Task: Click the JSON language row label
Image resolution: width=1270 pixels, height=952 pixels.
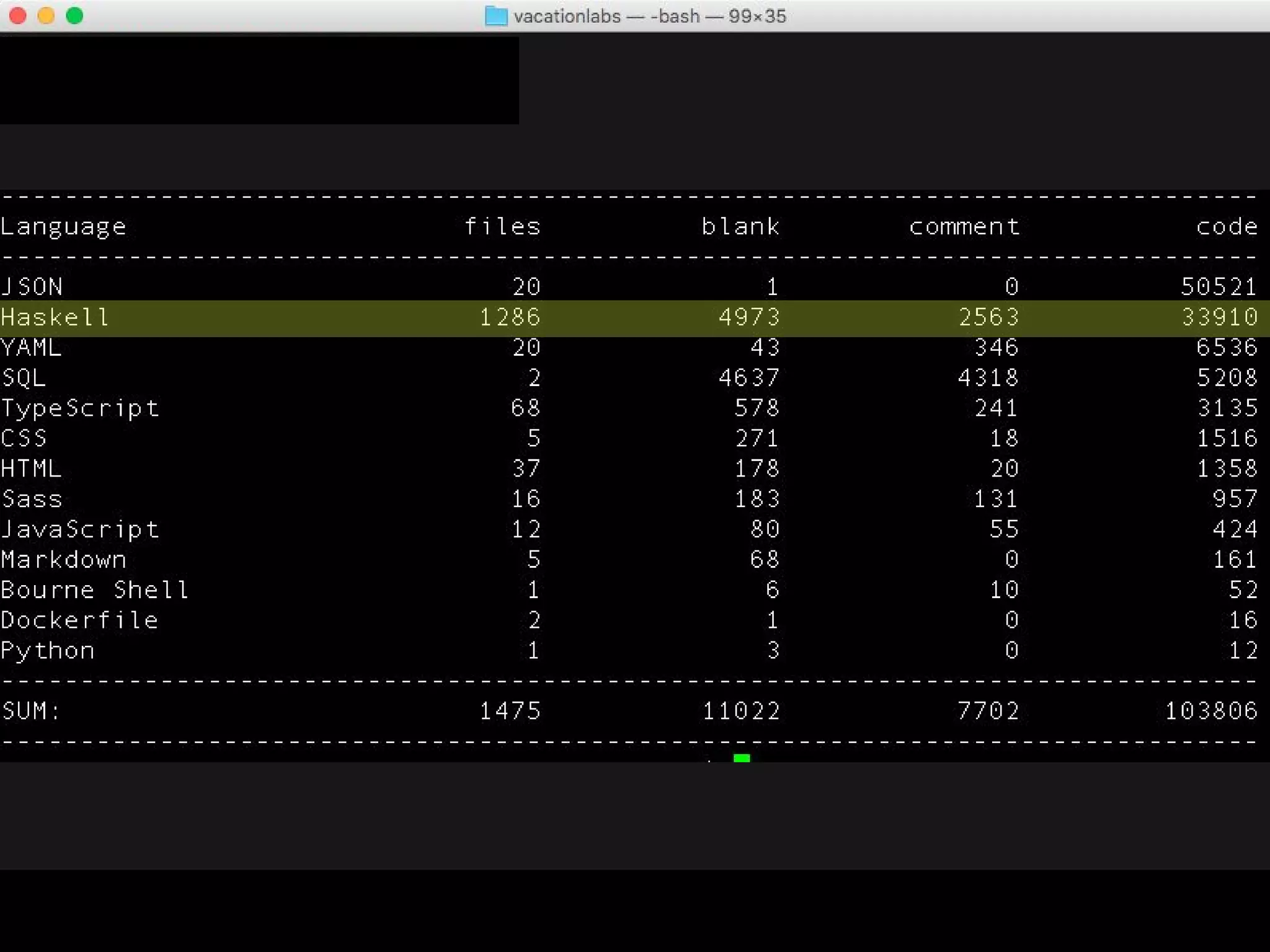Action: (32, 286)
